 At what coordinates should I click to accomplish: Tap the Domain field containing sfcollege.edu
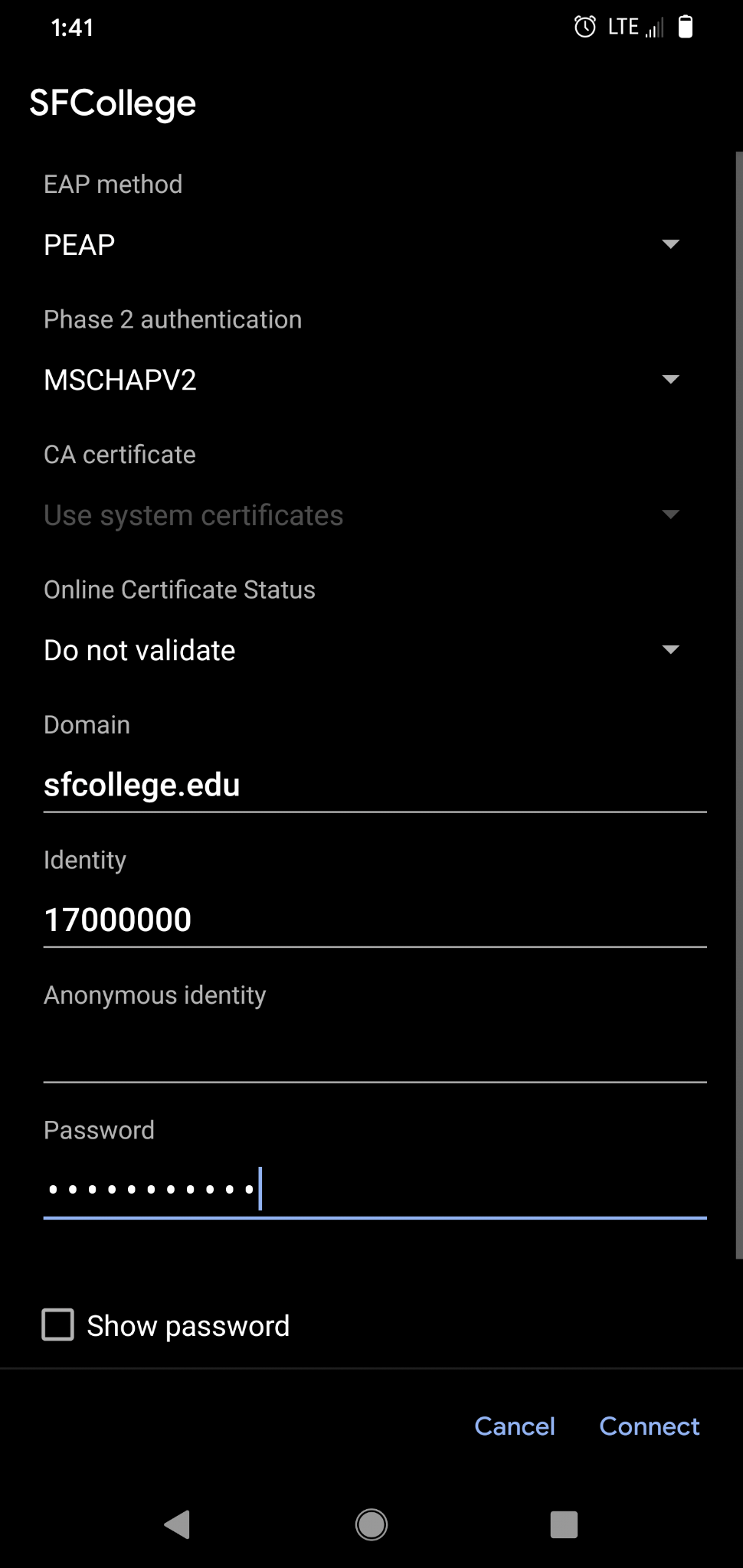pyautogui.click(x=374, y=786)
